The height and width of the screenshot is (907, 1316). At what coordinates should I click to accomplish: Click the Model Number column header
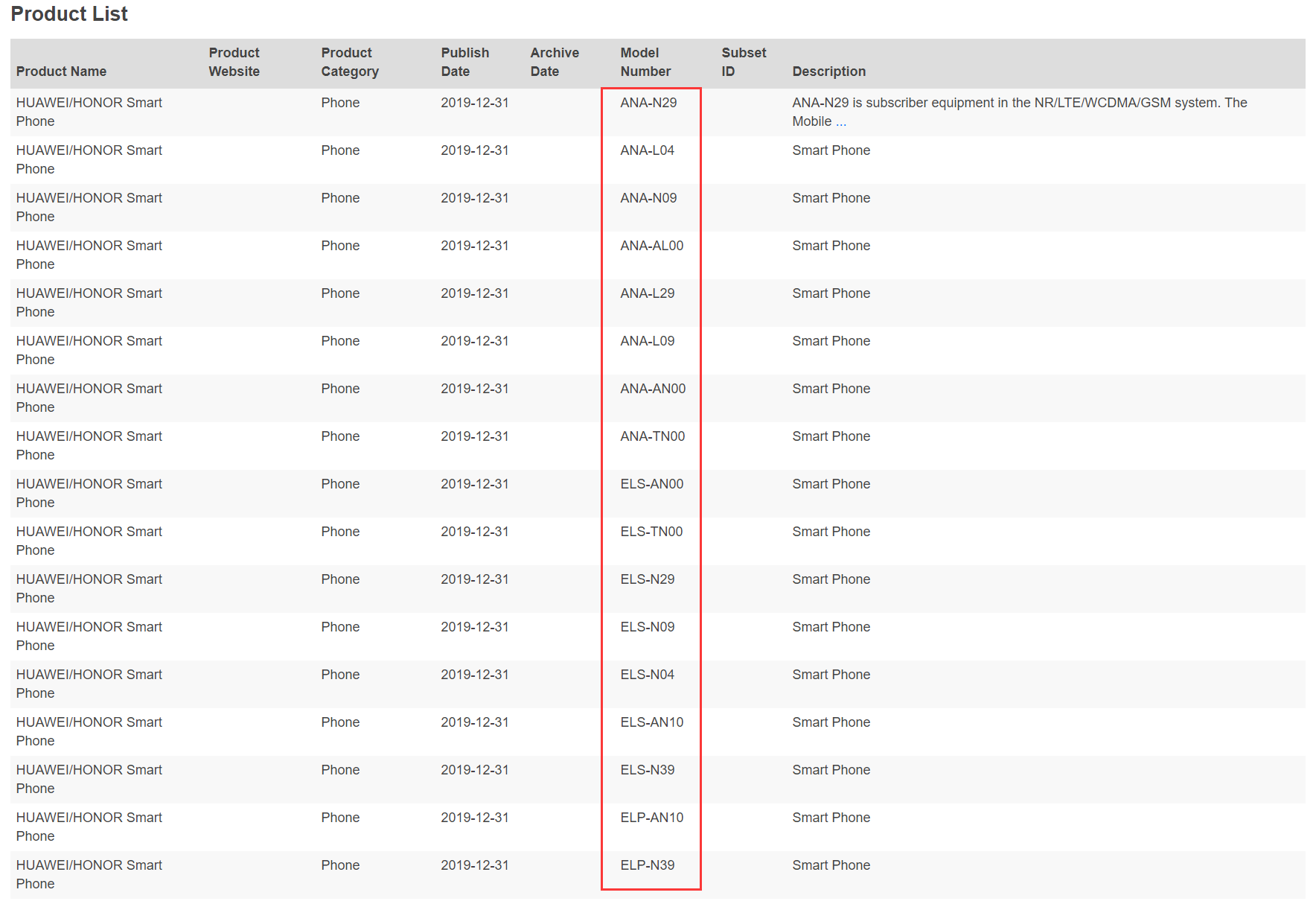645,63
